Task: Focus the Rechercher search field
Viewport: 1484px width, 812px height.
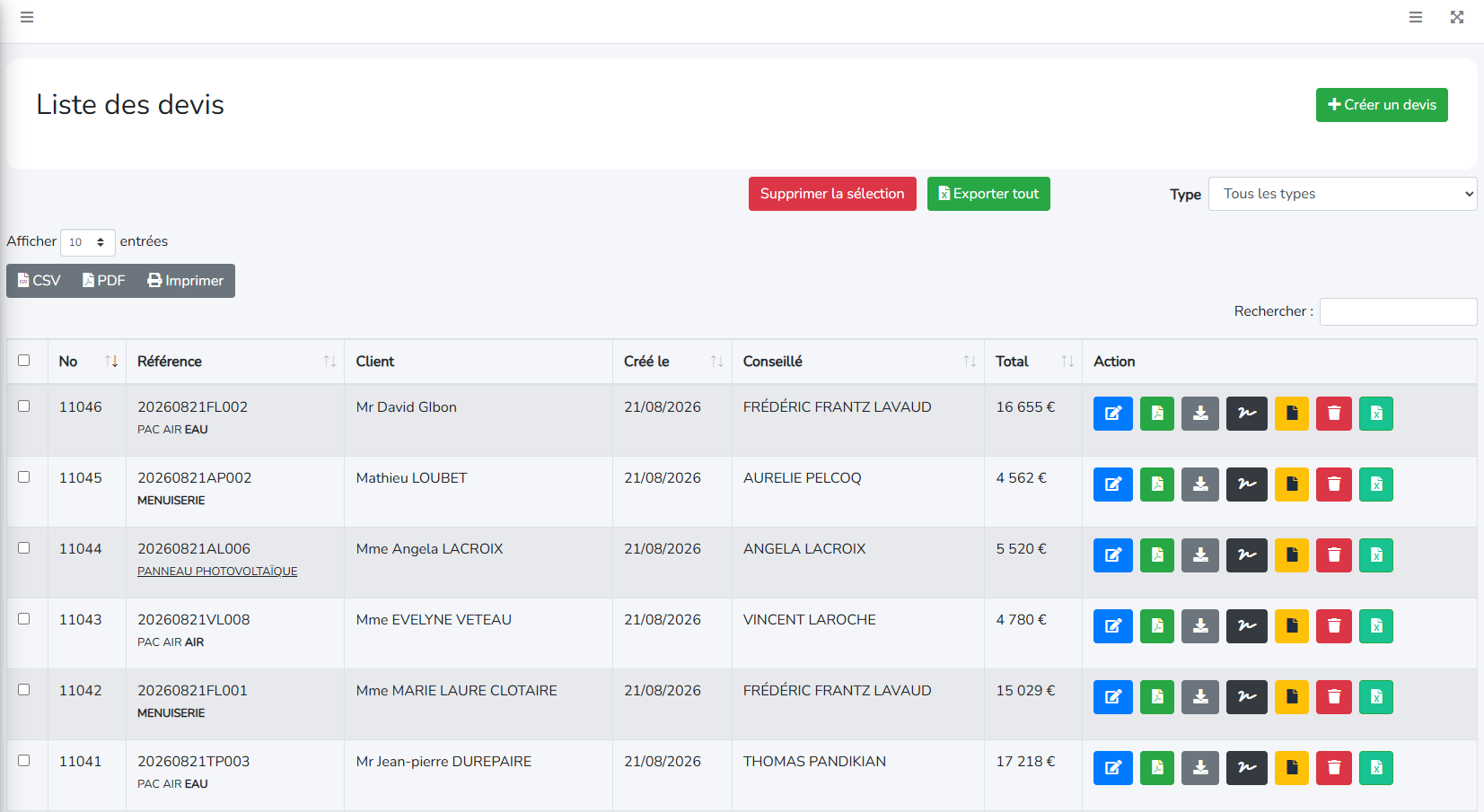Action: [x=1398, y=311]
